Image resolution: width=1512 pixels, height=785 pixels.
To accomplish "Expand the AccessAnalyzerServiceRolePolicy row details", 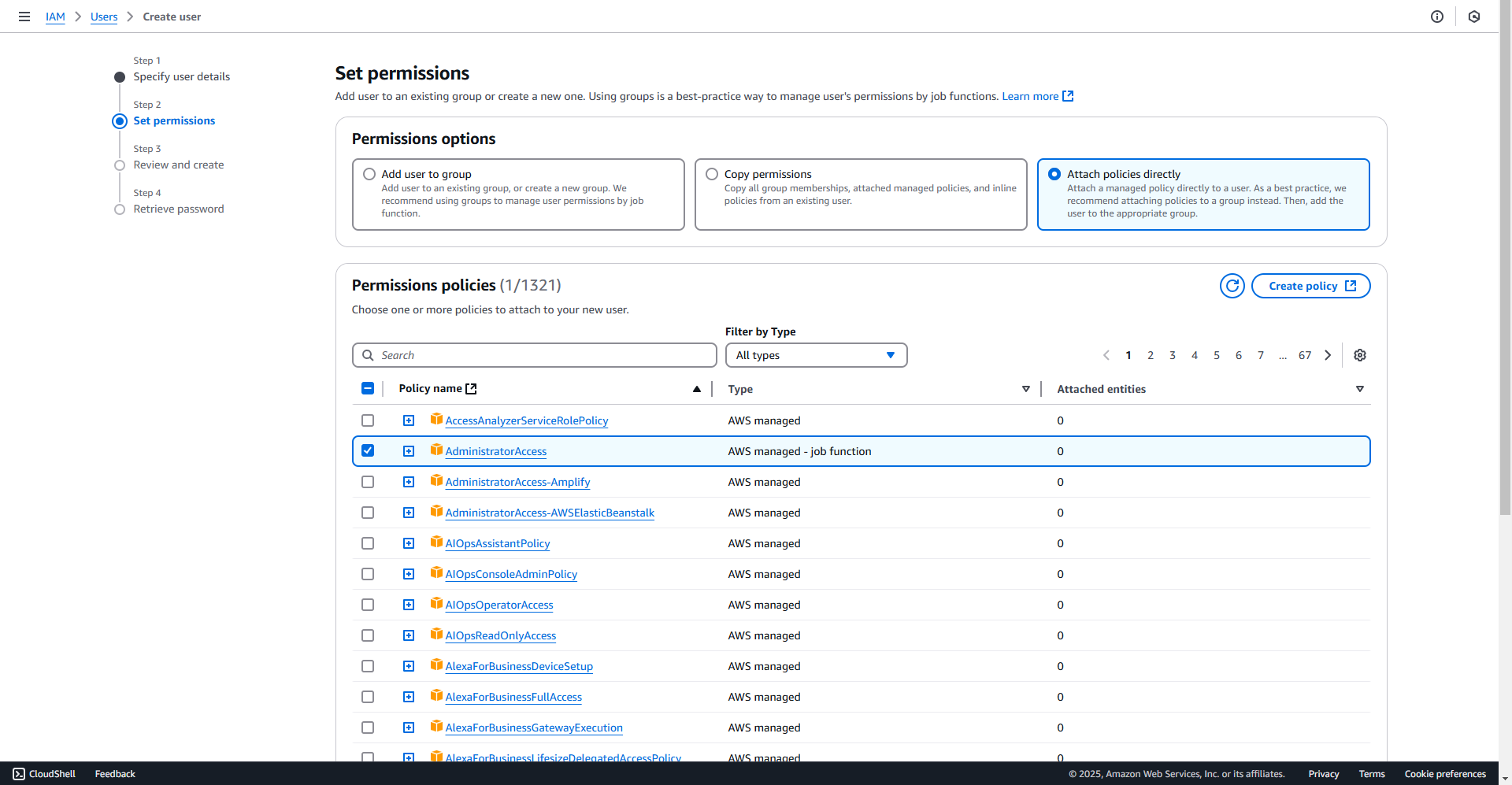I will tap(409, 420).
